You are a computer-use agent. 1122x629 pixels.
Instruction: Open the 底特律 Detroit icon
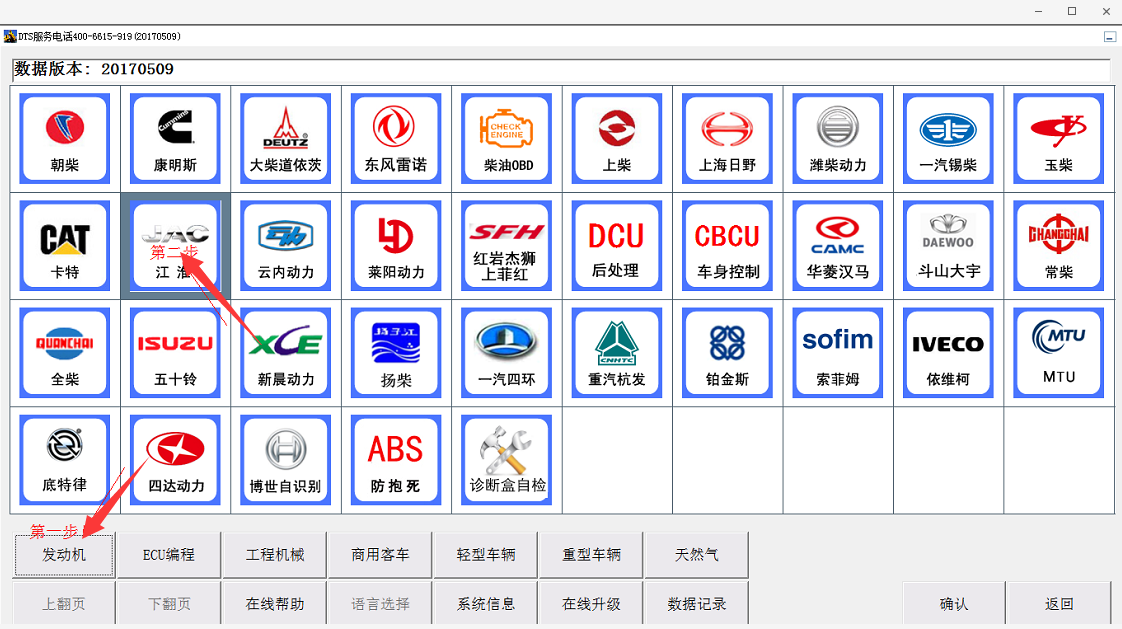(64, 460)
